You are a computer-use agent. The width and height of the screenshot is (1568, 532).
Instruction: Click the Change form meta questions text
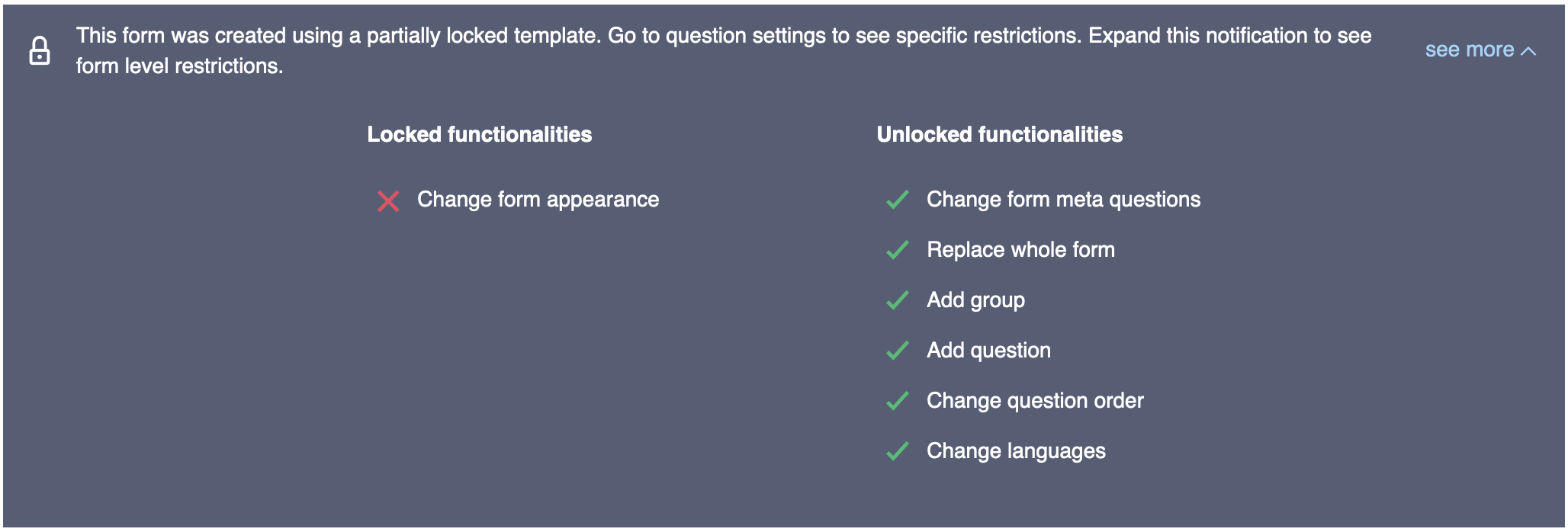point(1063,200)
